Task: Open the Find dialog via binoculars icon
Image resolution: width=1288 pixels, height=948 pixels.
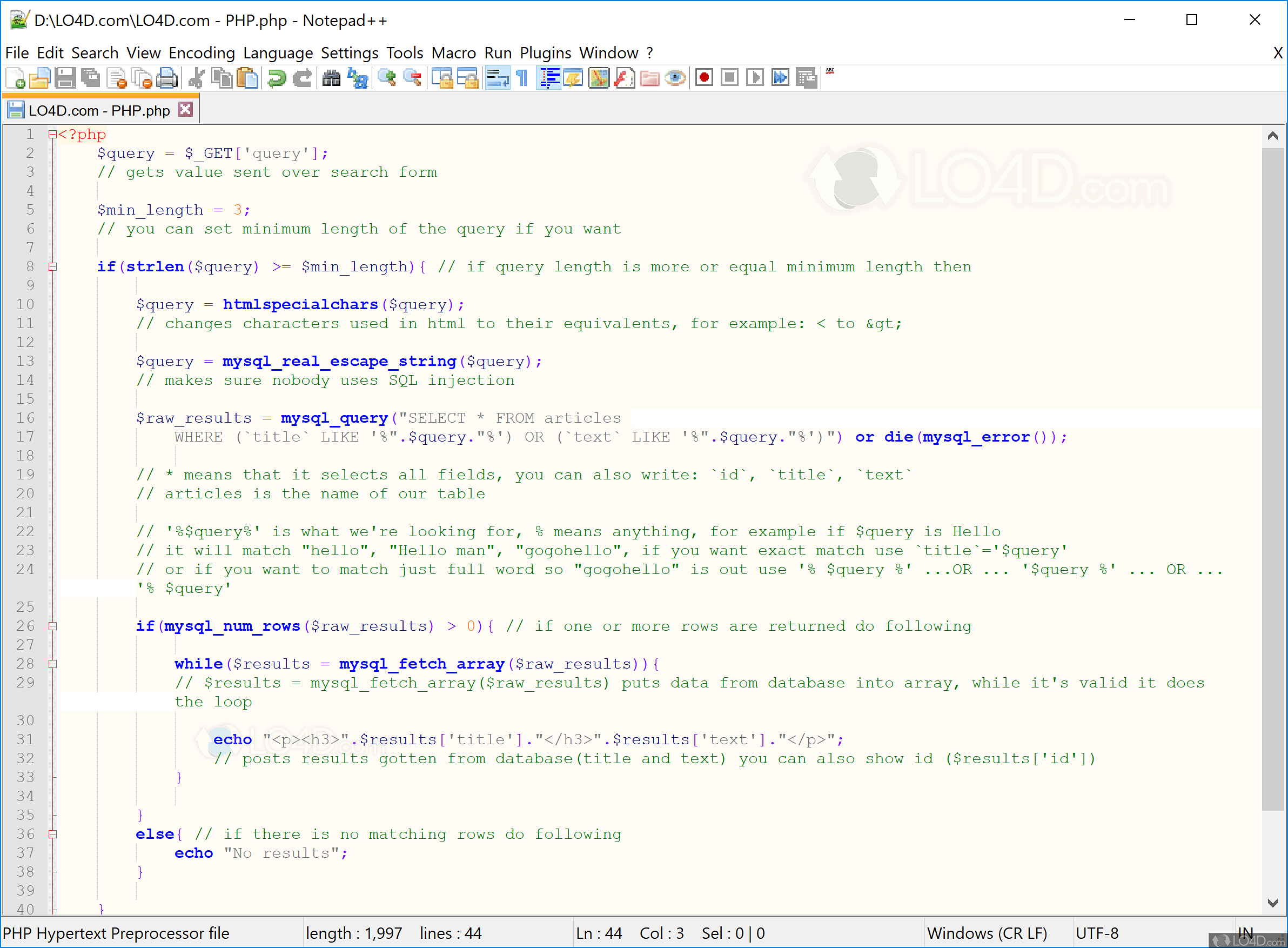Action: click(x=331, y=78)
